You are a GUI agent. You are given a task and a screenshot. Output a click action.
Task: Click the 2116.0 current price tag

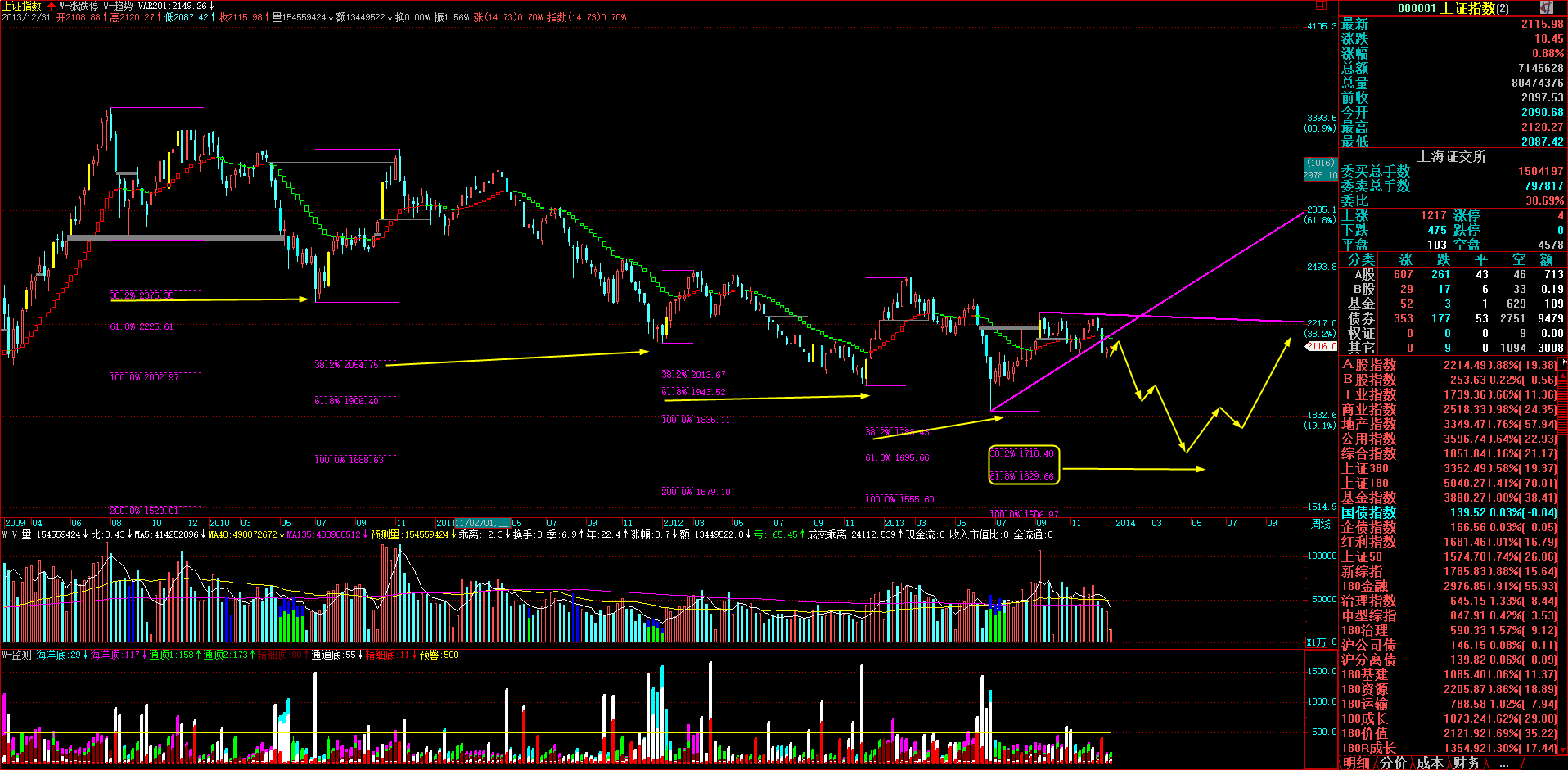coord(1320,346)
